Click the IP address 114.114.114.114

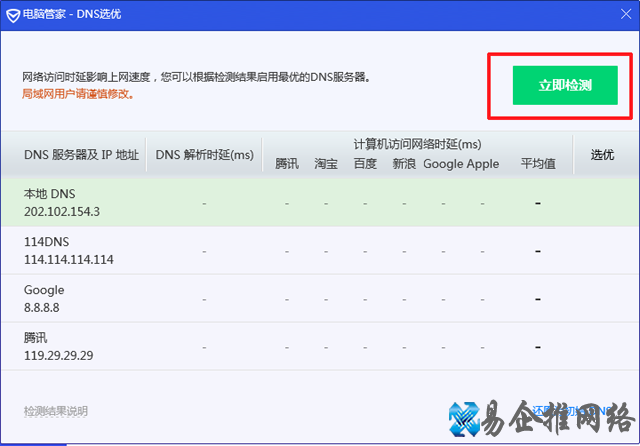(69, 260)
